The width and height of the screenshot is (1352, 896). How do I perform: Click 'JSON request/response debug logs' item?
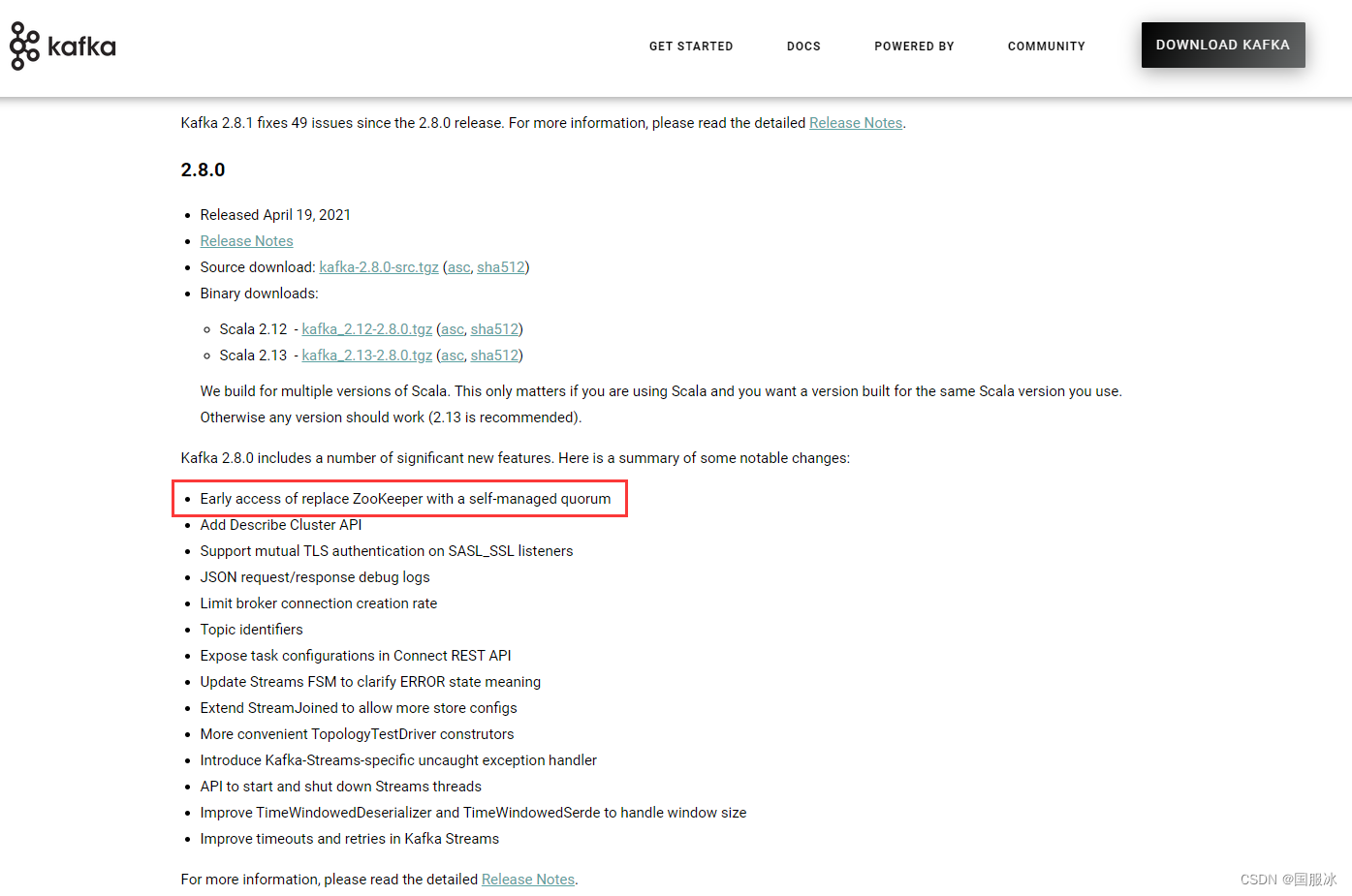[x=315, y=577]
